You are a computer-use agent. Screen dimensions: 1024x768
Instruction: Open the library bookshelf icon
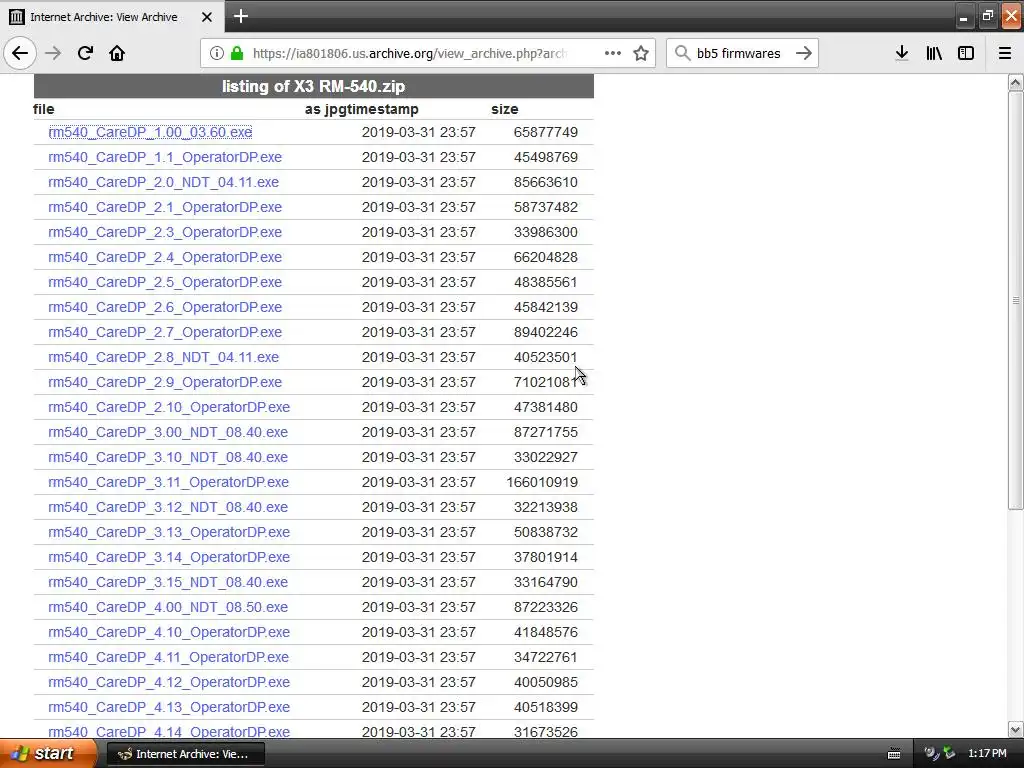934,53
